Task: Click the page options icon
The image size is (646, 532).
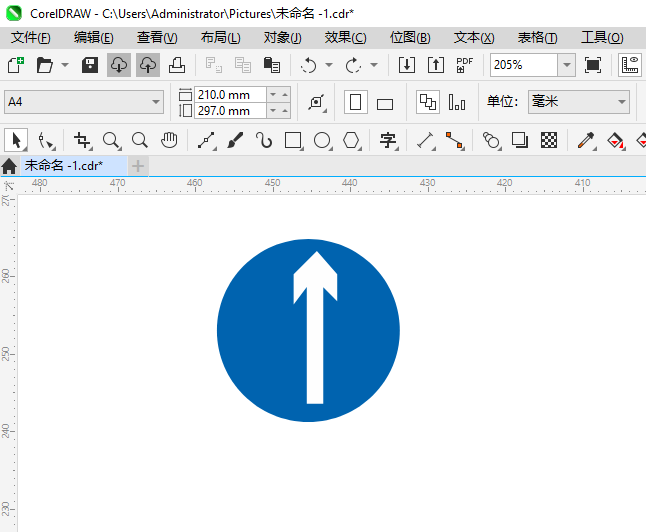Action: (317, 102)
